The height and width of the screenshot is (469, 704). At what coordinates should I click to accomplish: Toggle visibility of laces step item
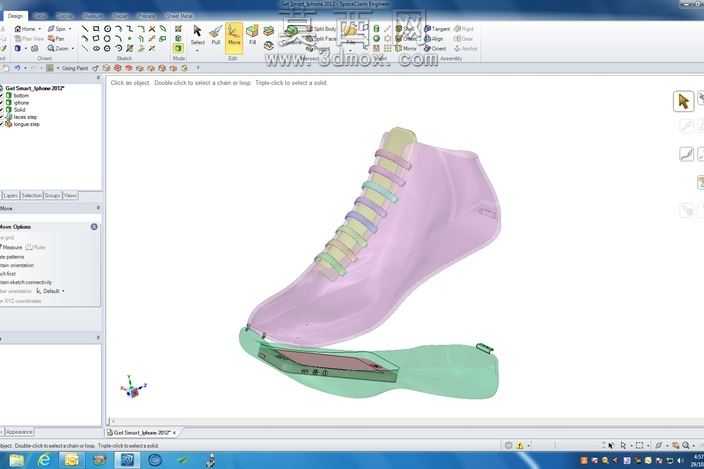tap(2, 117)
